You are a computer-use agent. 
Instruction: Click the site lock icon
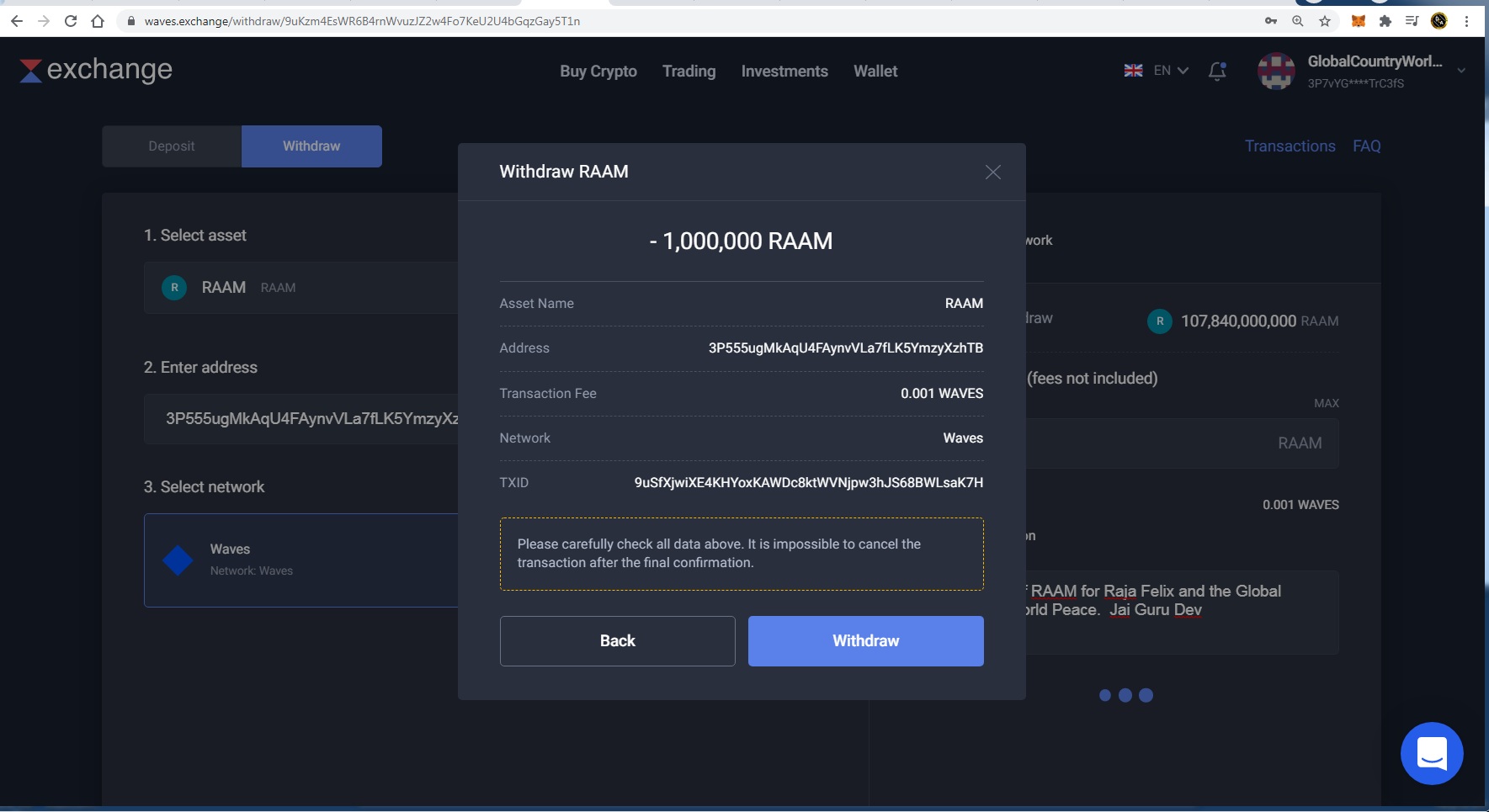(x=130, y=21)
